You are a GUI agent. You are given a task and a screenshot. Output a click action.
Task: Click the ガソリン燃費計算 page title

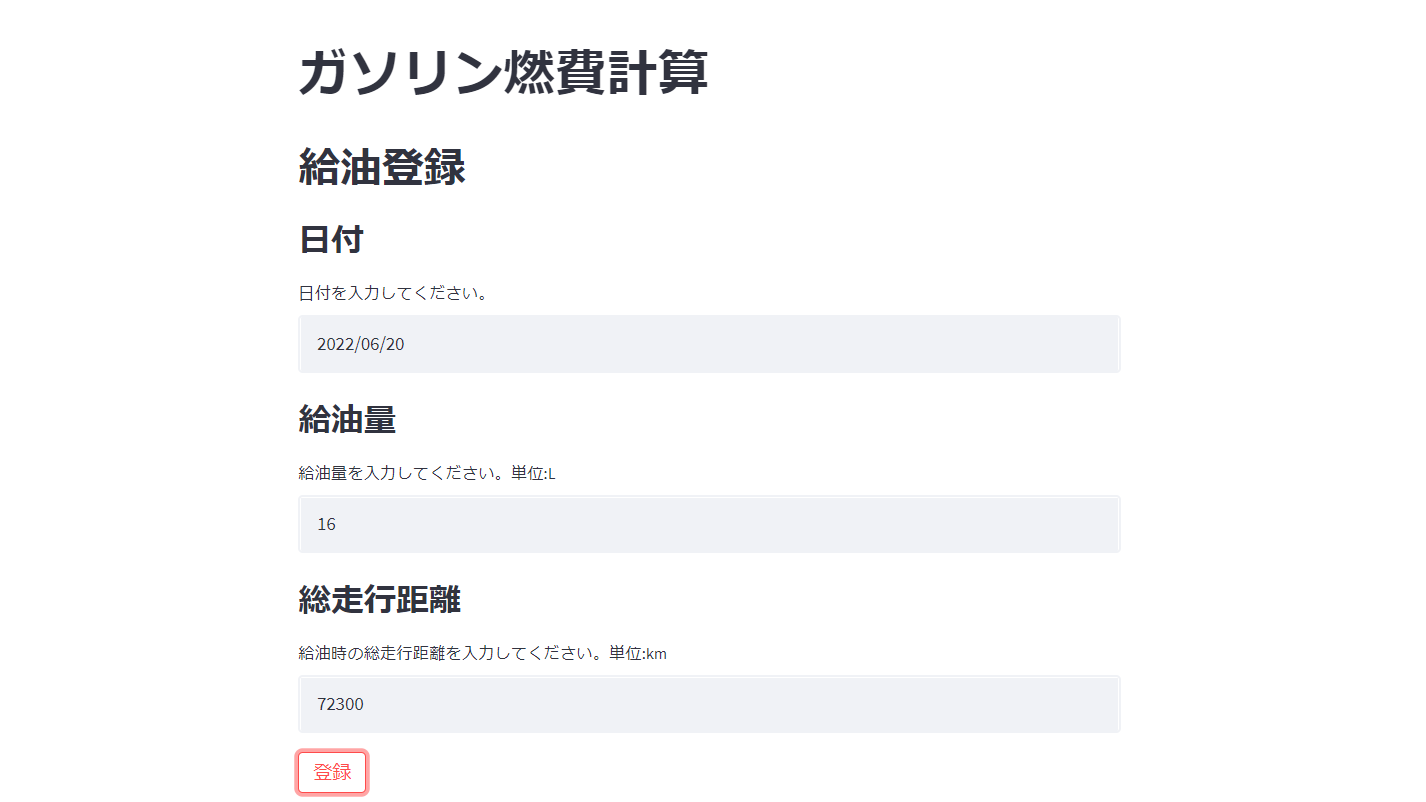click(502, 72)
